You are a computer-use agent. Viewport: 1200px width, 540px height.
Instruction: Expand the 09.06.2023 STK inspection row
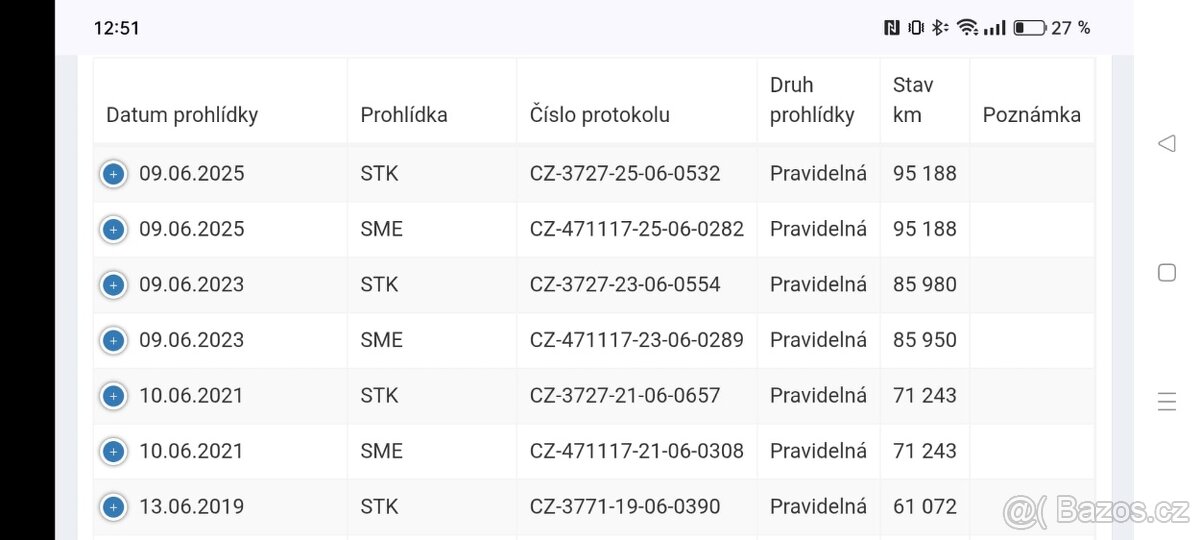click(x=113, y=285)
